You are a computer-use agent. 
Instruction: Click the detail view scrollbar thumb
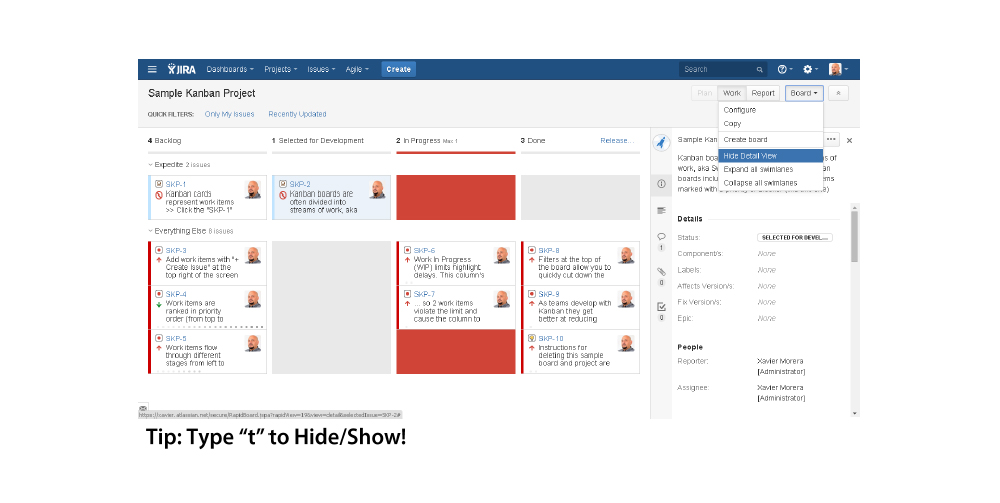point(855,237)
